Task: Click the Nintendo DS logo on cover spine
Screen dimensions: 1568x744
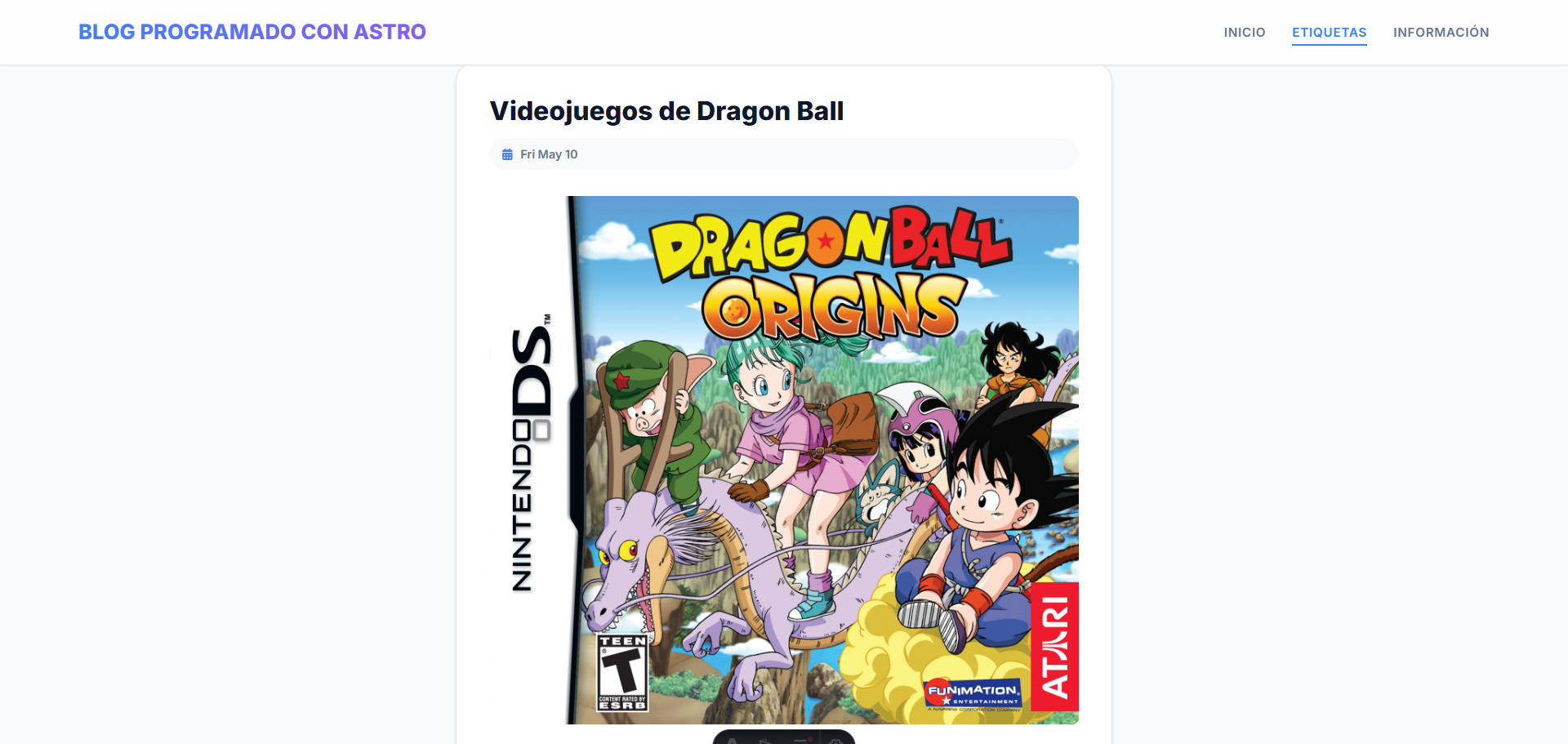Action: [x=531, y=453]
